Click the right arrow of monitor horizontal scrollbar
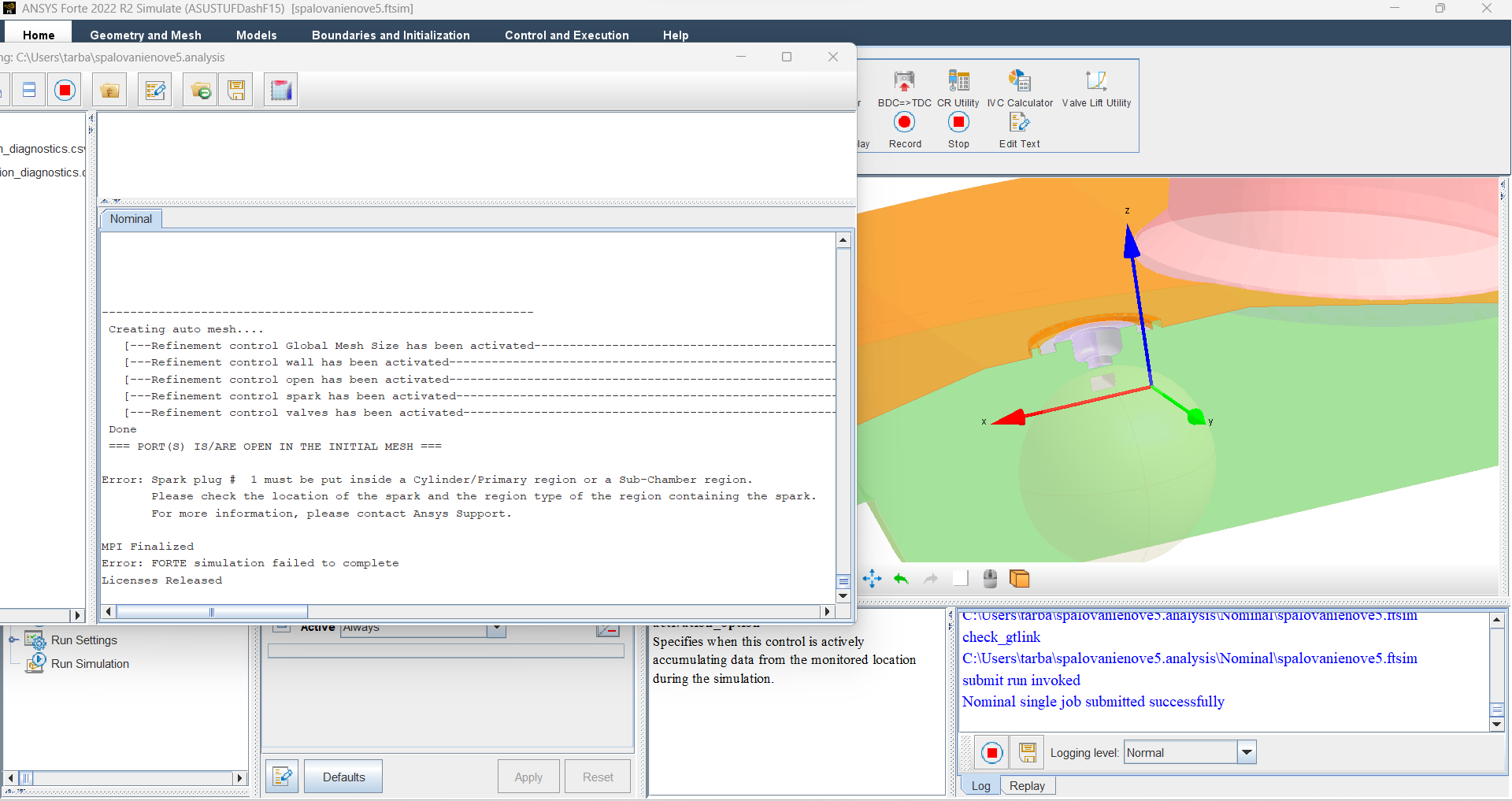The image size is (1512, 801). point(827,612)
